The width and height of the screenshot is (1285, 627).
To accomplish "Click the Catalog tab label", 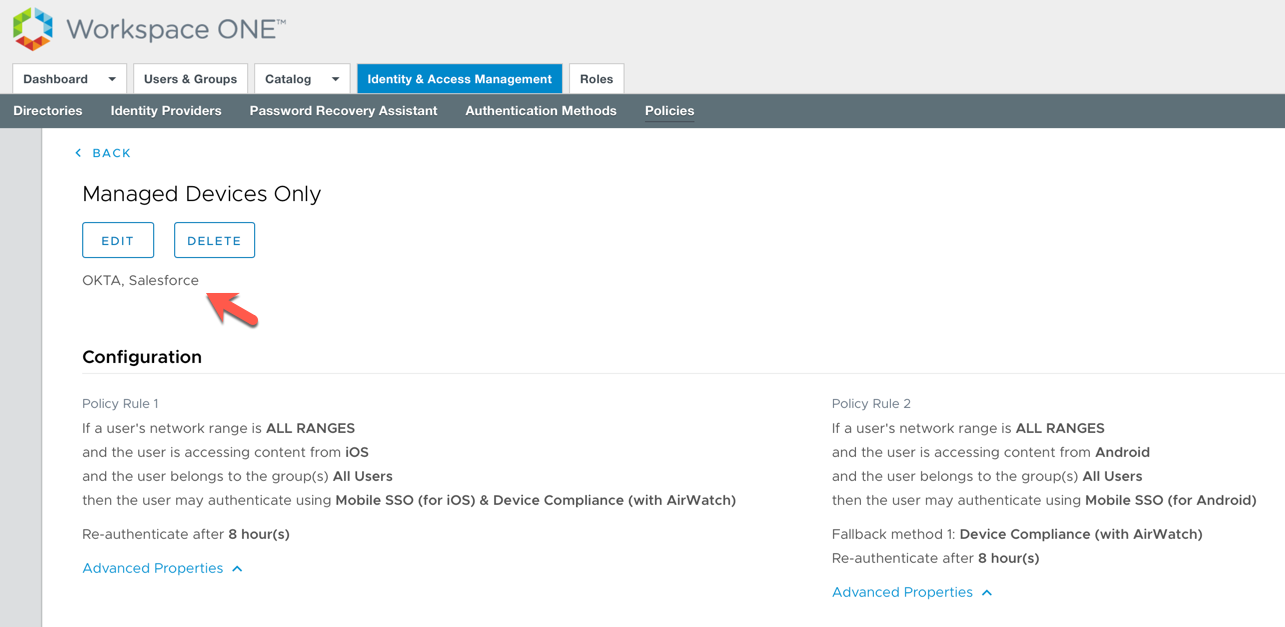I will pos(288,79).
